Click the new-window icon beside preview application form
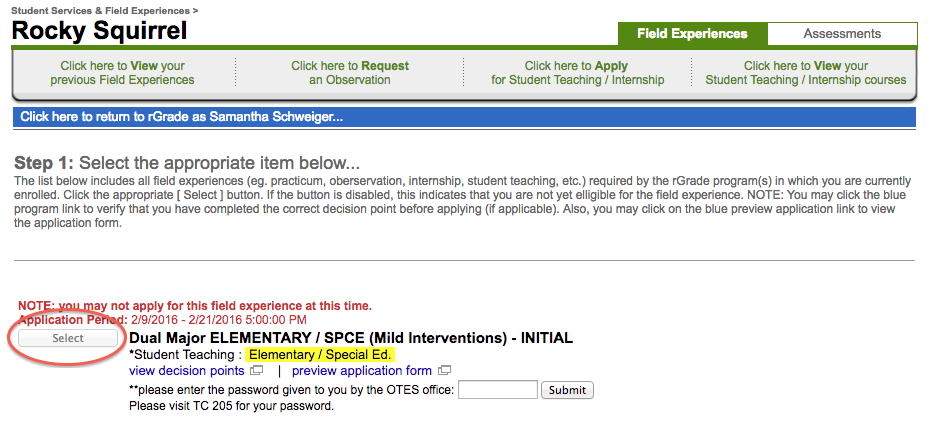The height and width of the screenshot is (430, 928). pos(445,371)
